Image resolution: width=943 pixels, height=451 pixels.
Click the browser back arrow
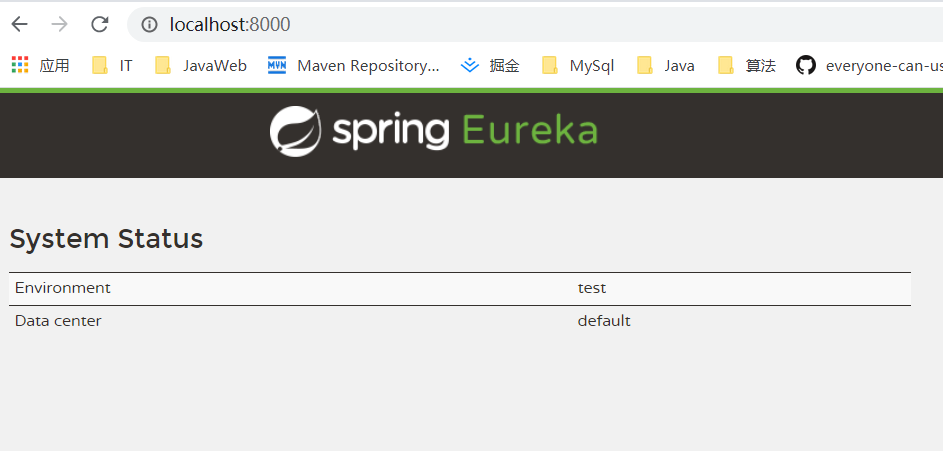pyautogui.click(x=20, y=24)
